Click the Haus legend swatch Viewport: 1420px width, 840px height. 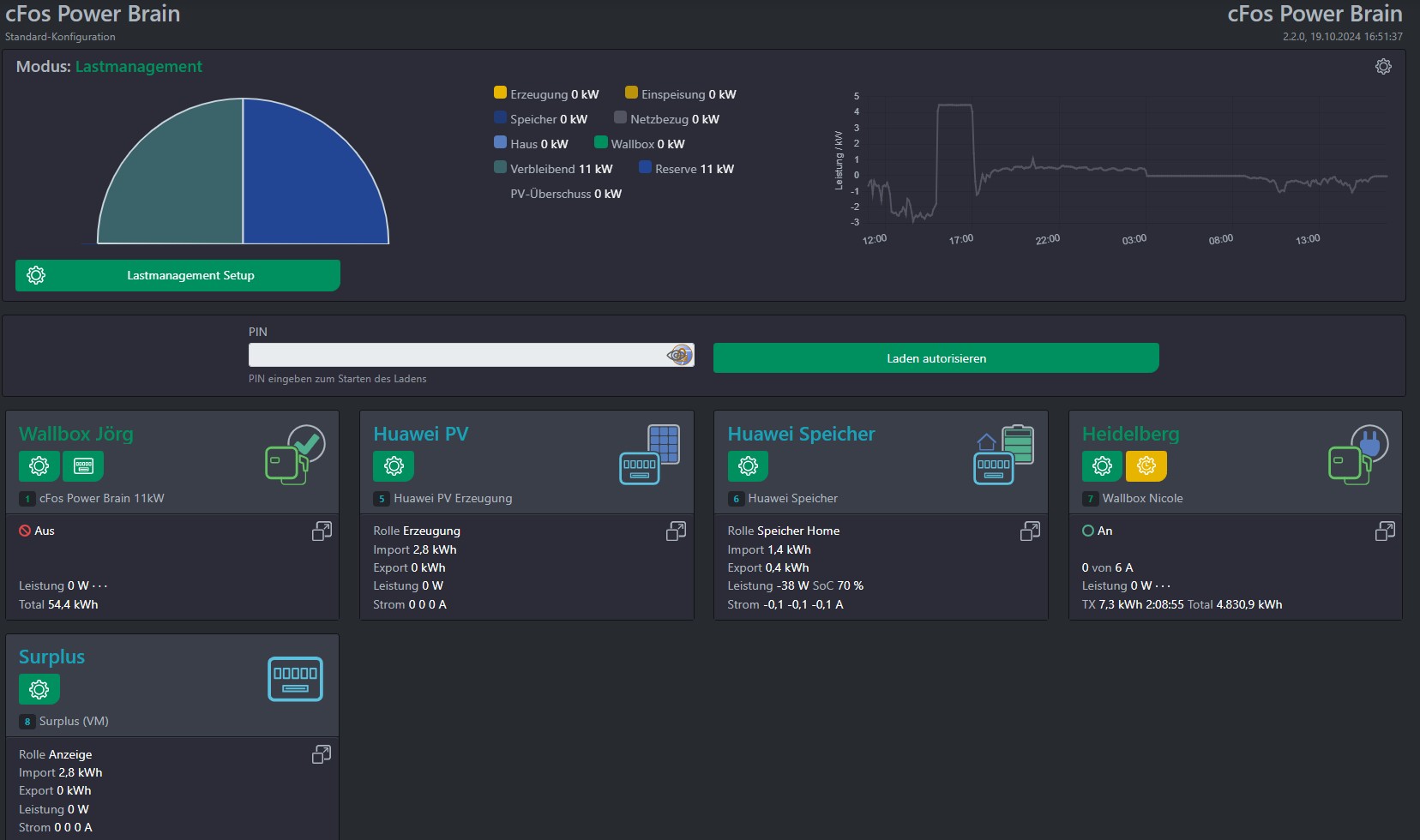click(500, 142)
